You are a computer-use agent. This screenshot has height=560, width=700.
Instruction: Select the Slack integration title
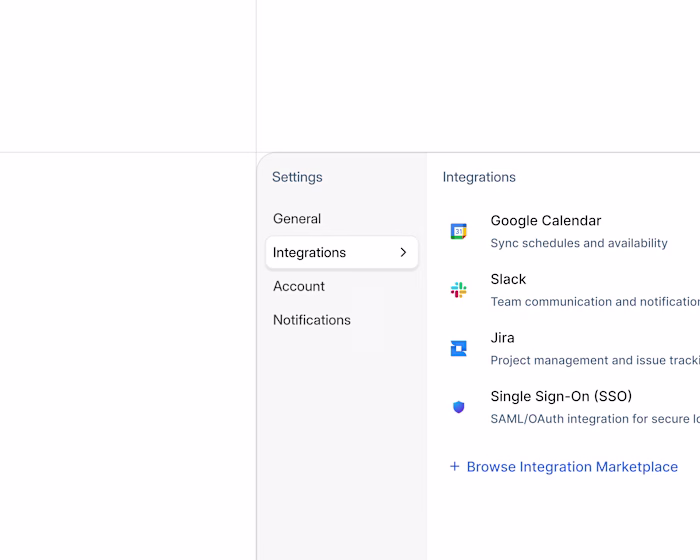coord(508,279)
